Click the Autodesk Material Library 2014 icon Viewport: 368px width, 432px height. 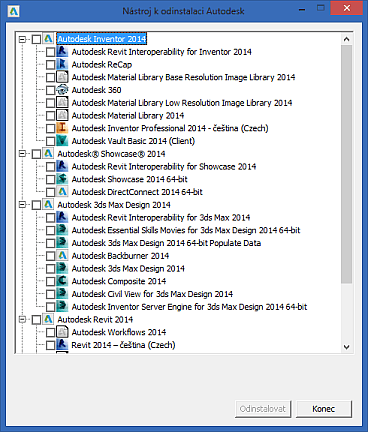click(x=62, y=115)
